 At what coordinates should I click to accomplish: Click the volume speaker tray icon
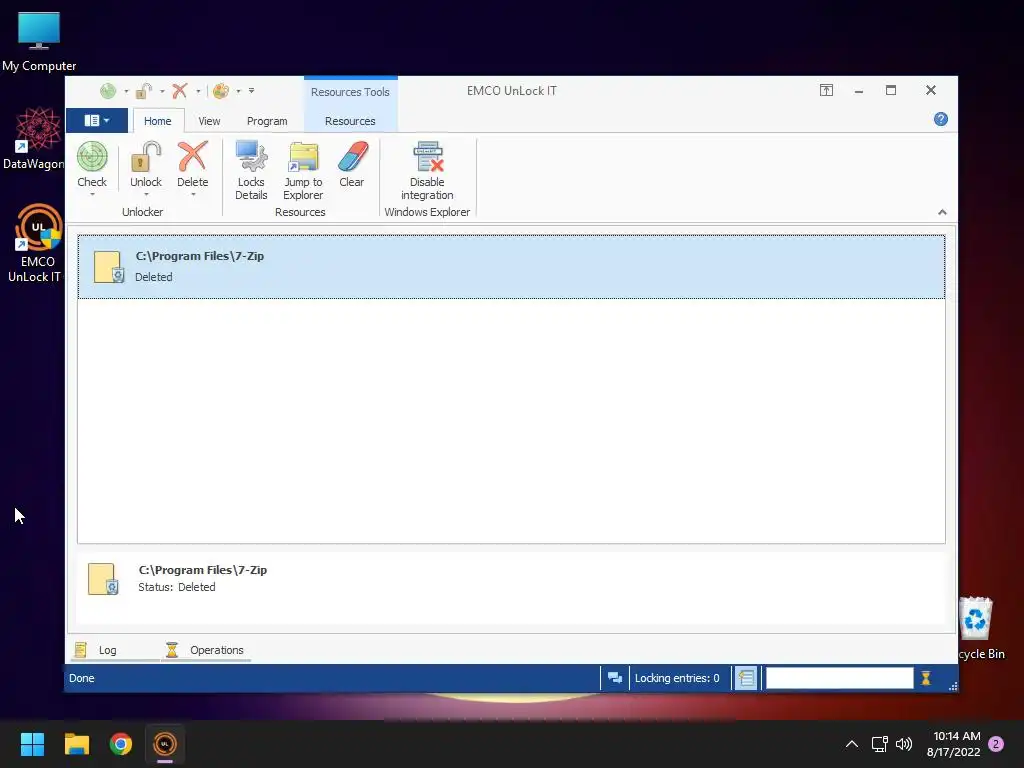pos(904,744)
